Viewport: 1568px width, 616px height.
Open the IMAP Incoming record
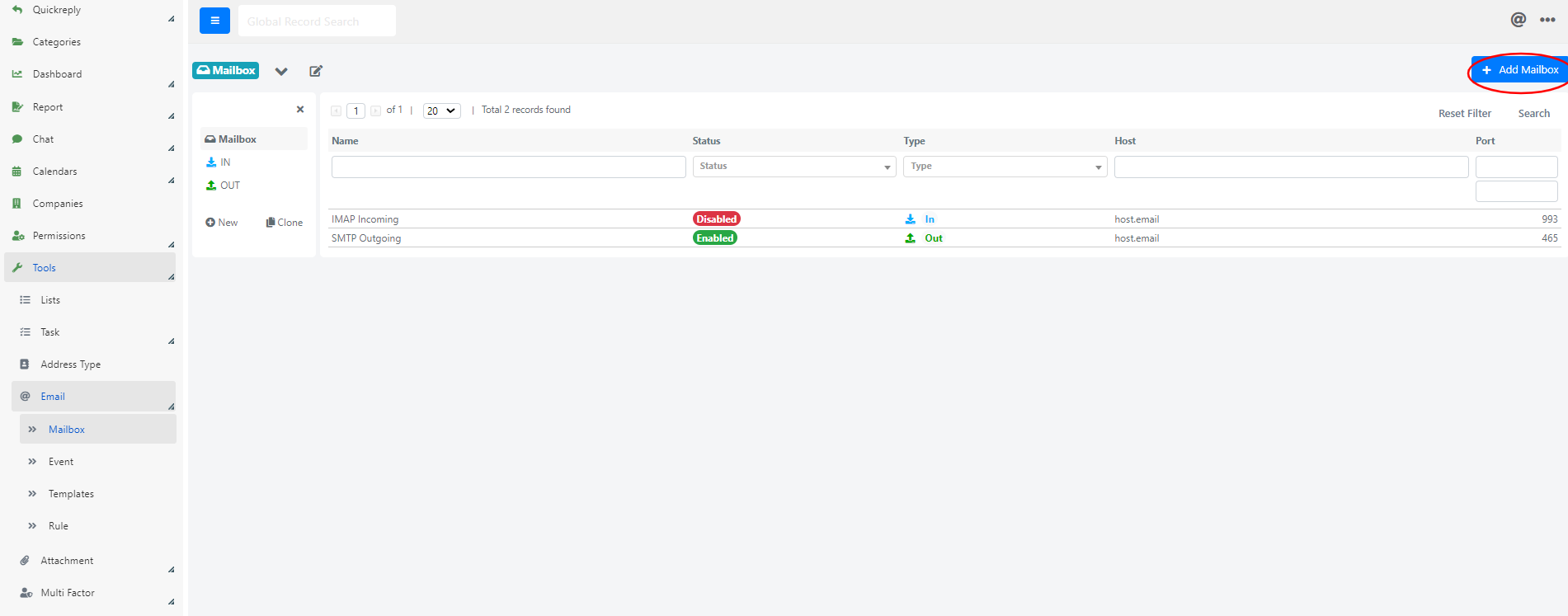coord(365,219)
